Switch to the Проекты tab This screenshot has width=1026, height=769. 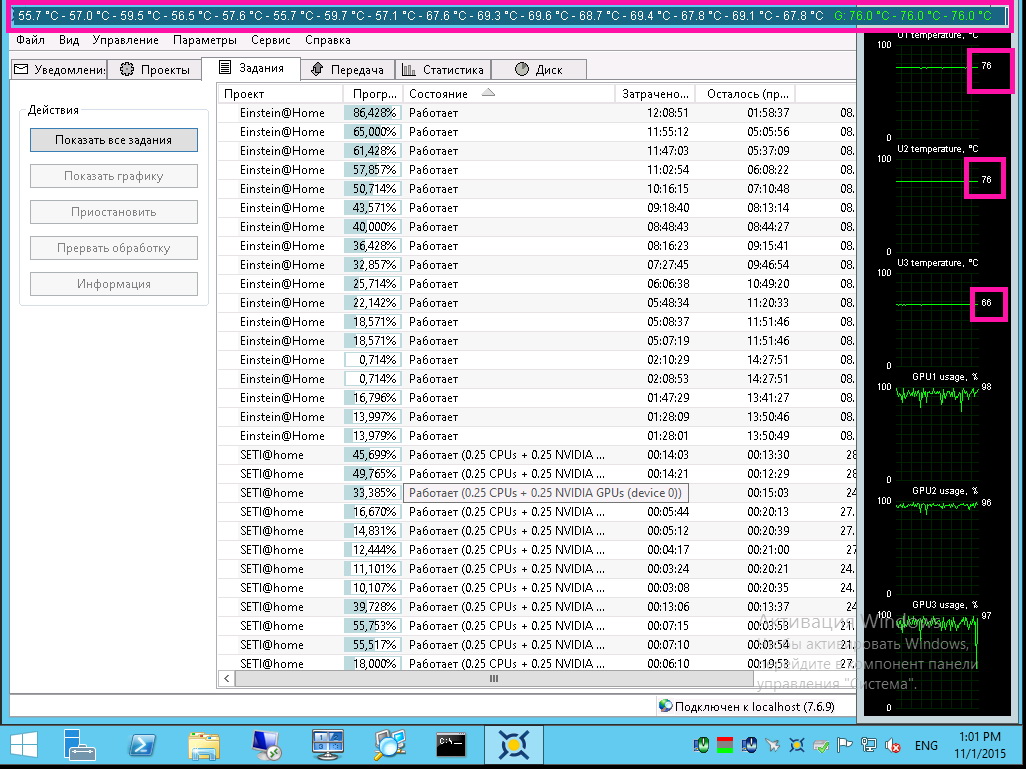pos(154,69)
